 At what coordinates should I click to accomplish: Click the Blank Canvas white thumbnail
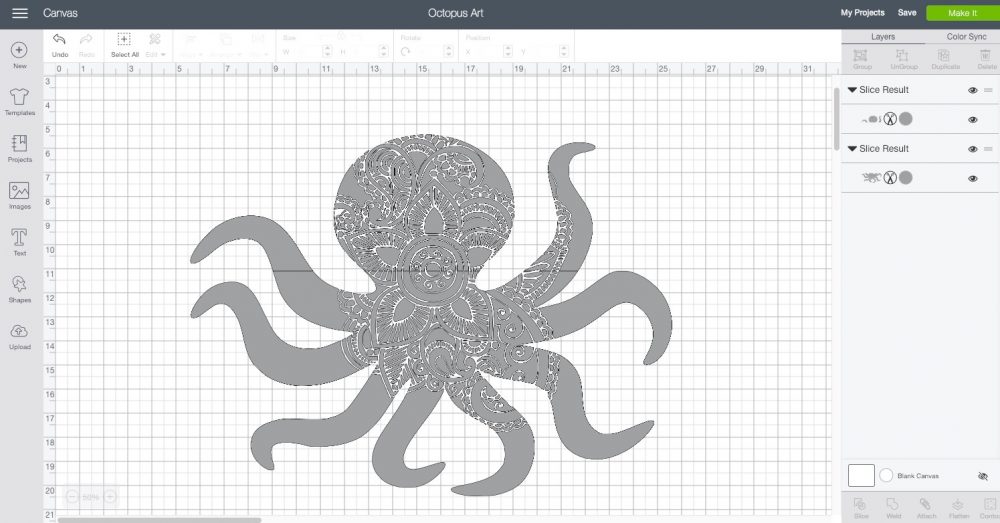click(x=861, y=475)
